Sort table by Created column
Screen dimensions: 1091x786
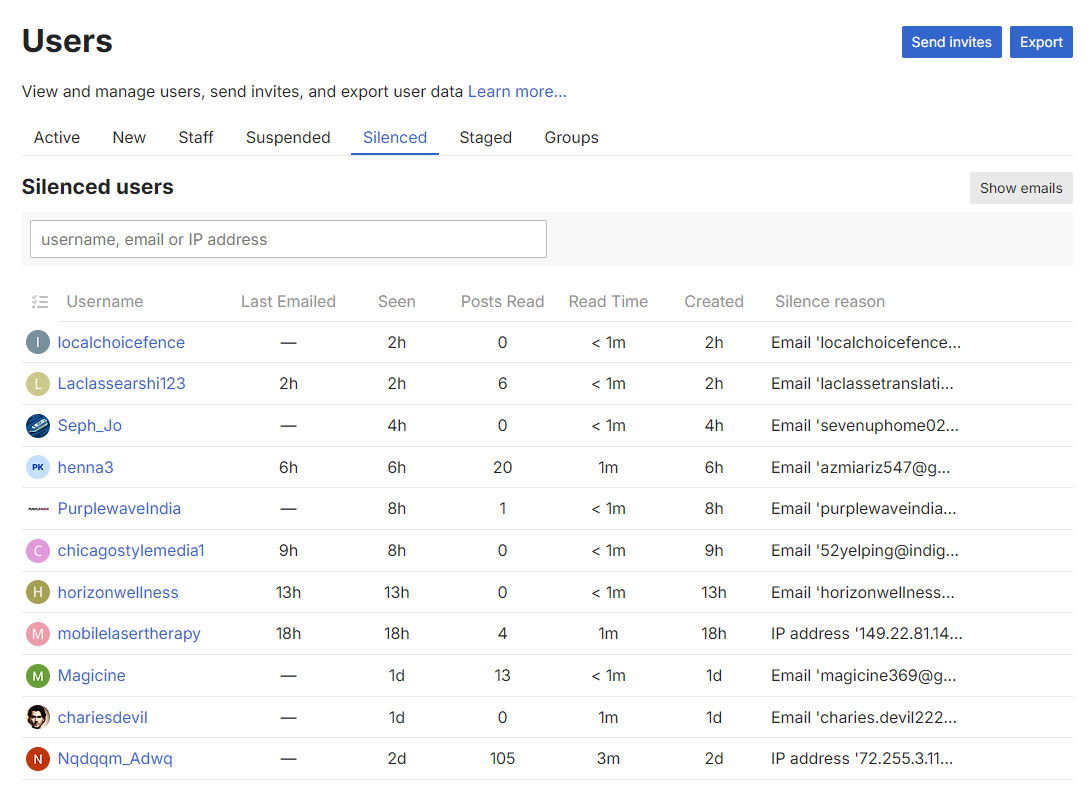714,302
